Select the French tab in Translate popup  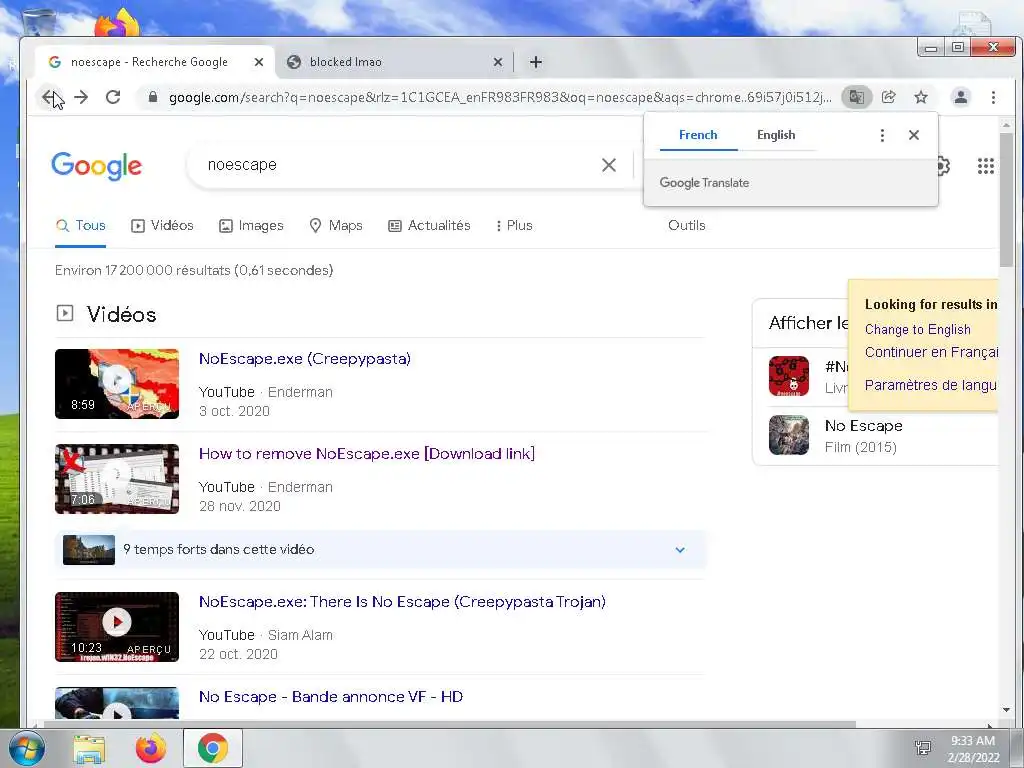point(698,135)
